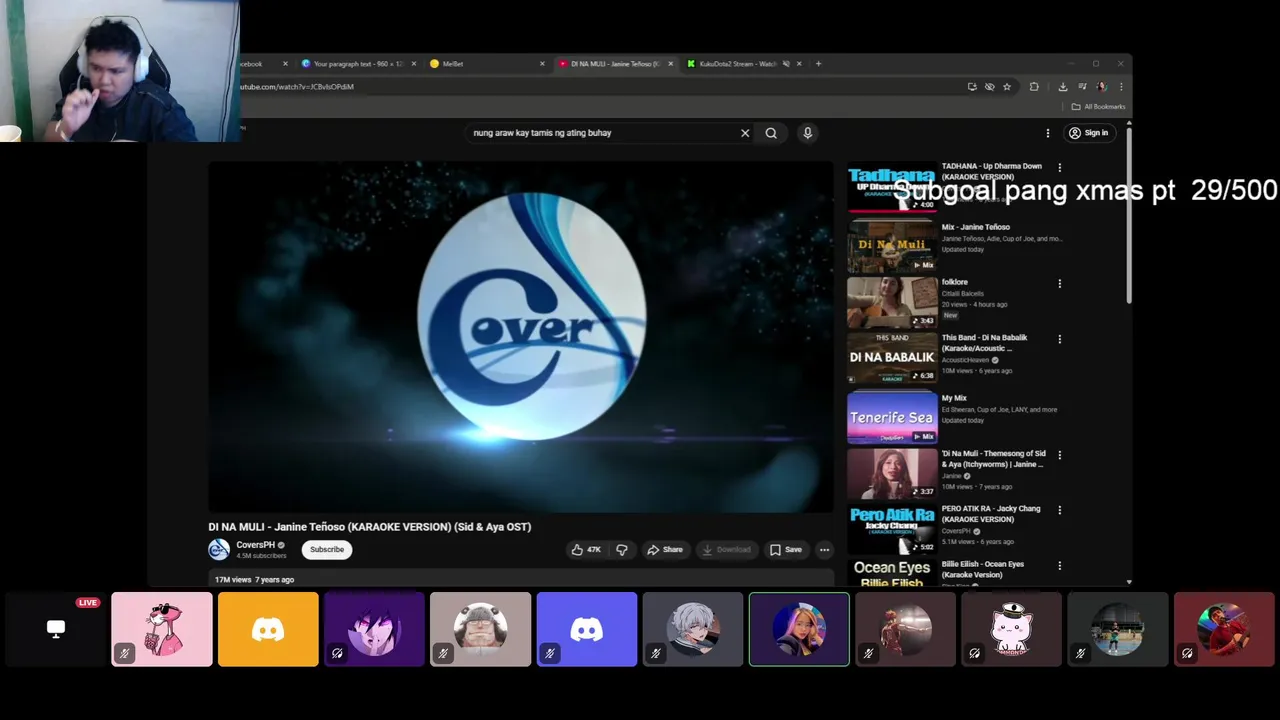The height and width of the screenshot is (720, 1280).
Task: Open options for Ocean Eyes video
Action: pyautogui.click(x=1060, y=565)
